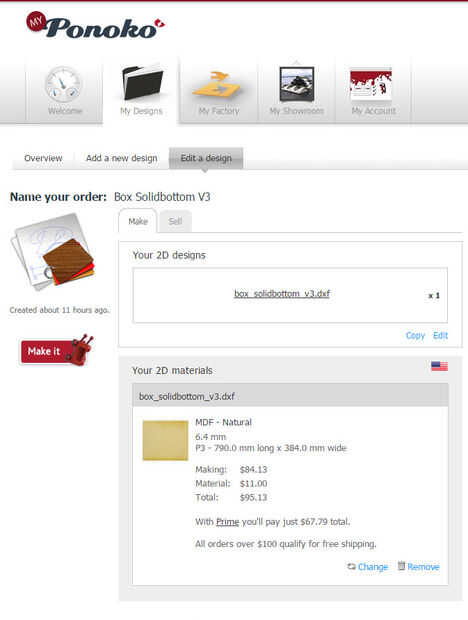The width and height of the screenshot is (468, 620).
Task: Open the My Showroom picture icon
Action: click(296, 84)
